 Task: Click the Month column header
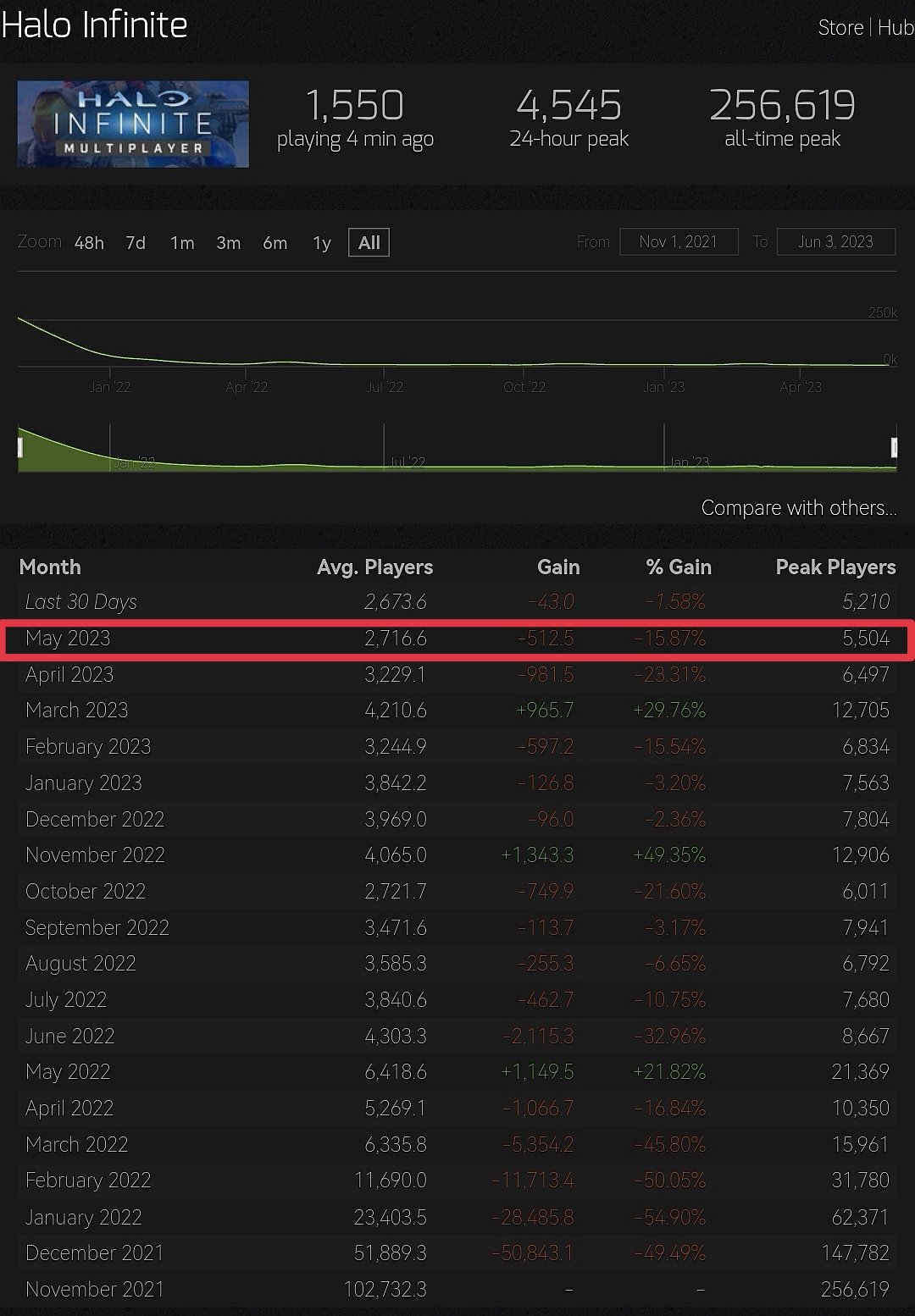click(x=50, y=567)
